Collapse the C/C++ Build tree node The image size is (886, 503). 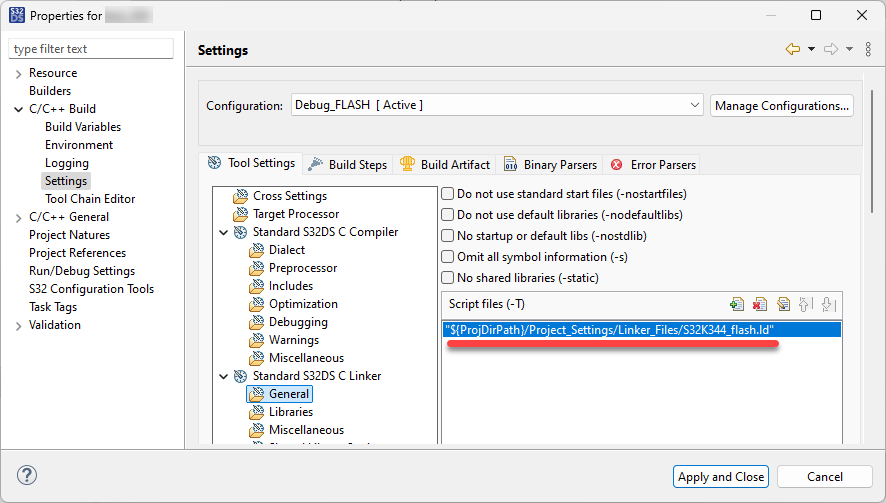click(x=19, y=109)
